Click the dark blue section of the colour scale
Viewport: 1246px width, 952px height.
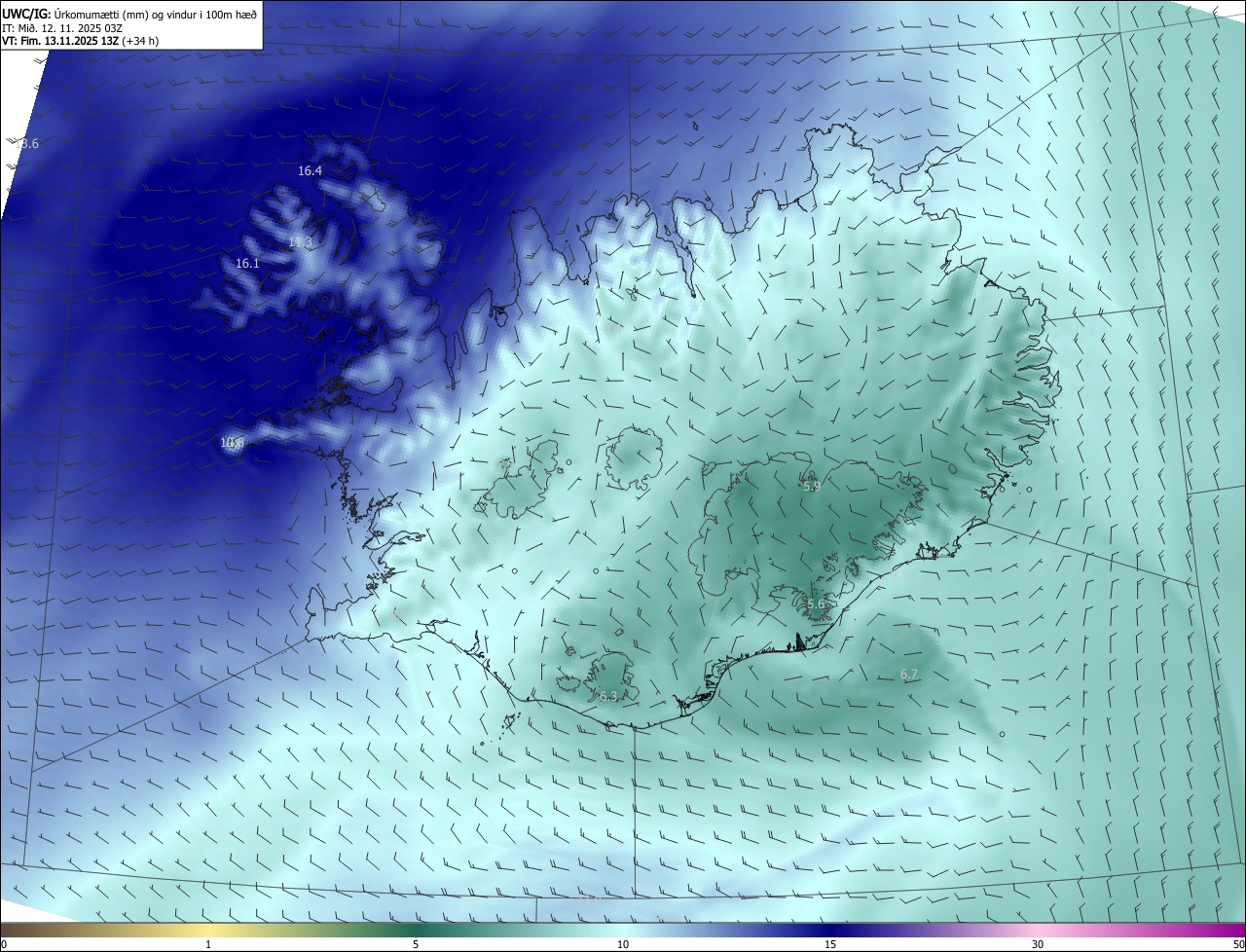tap(830, 930)
